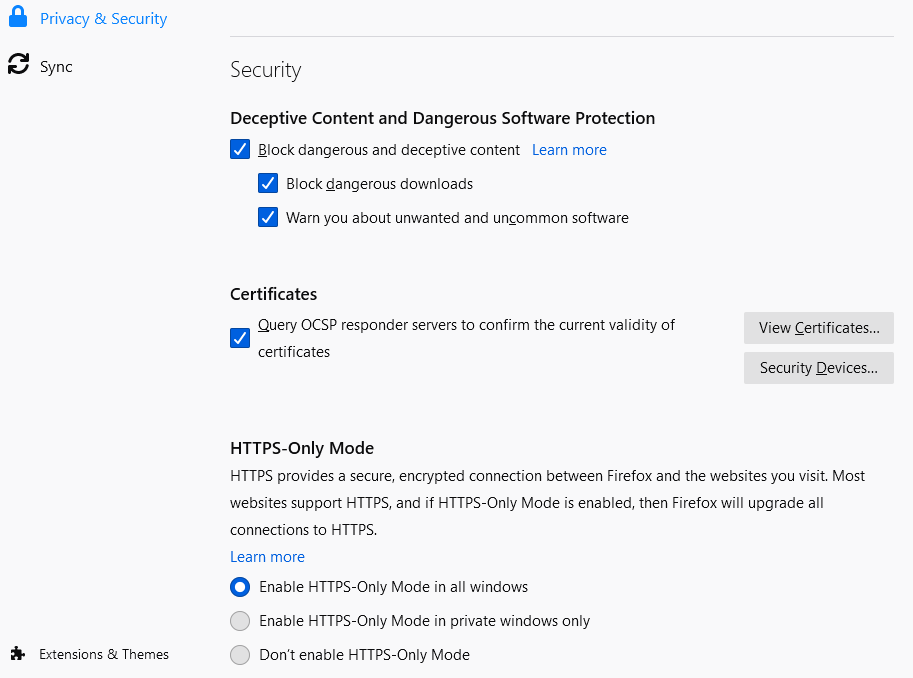Image resolution: width=913 pixels, height=678 pixels.
Task: Uncheck the Query OCSP responder servers checkbox
Action: point(240,338)
